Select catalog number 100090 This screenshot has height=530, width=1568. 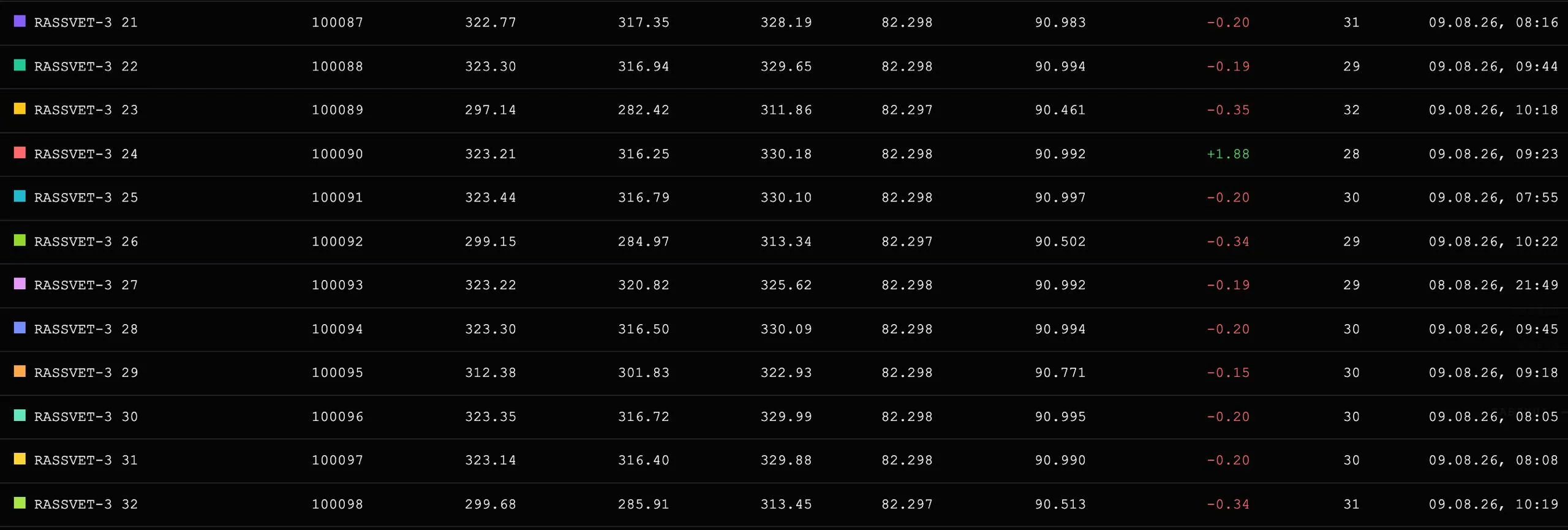click(337, 154)
